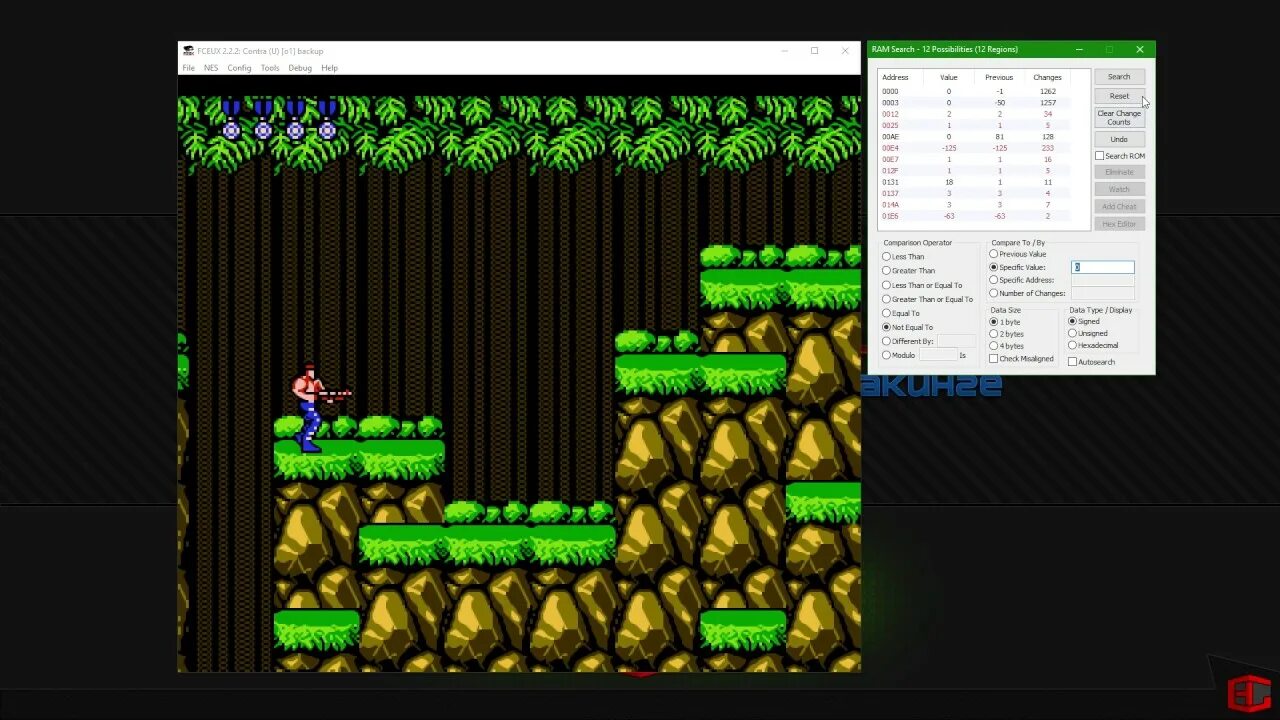Image resolution: width=1280 pixels, height=720 pixels.
Task: Click the Changes column header
Action: [x=1047, y=77]
